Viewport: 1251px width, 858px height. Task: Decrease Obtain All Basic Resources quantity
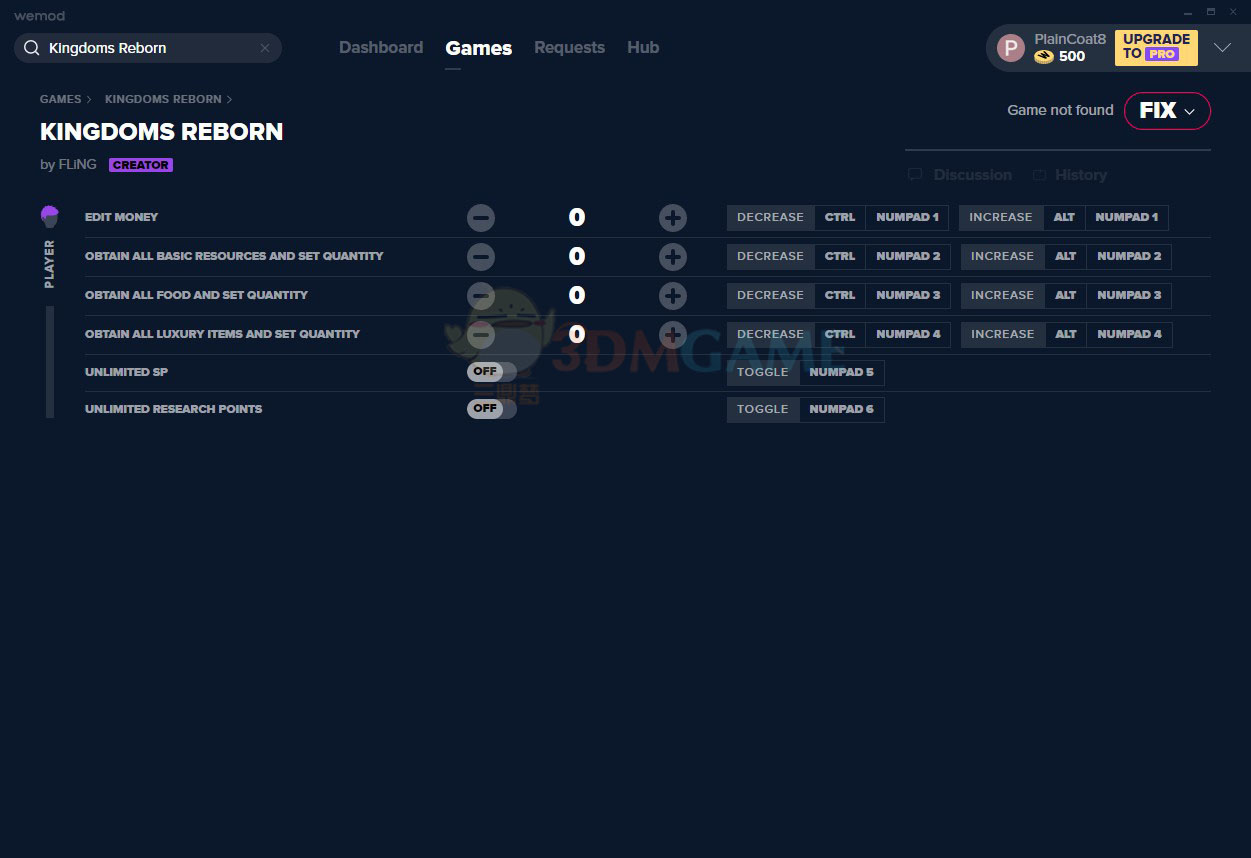point(481,256)
